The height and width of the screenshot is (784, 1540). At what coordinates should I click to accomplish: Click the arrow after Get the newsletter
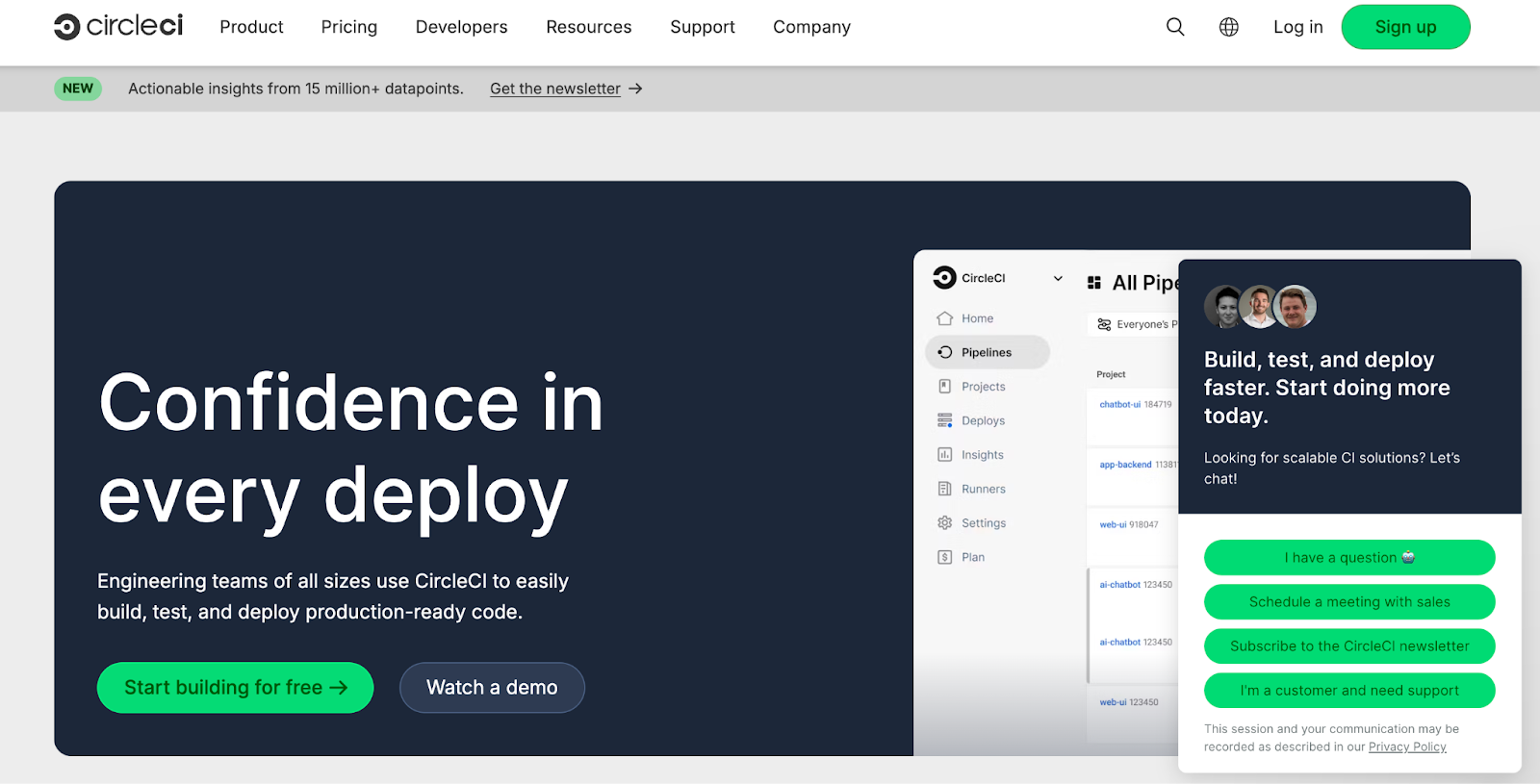click(x=635, y=89)
